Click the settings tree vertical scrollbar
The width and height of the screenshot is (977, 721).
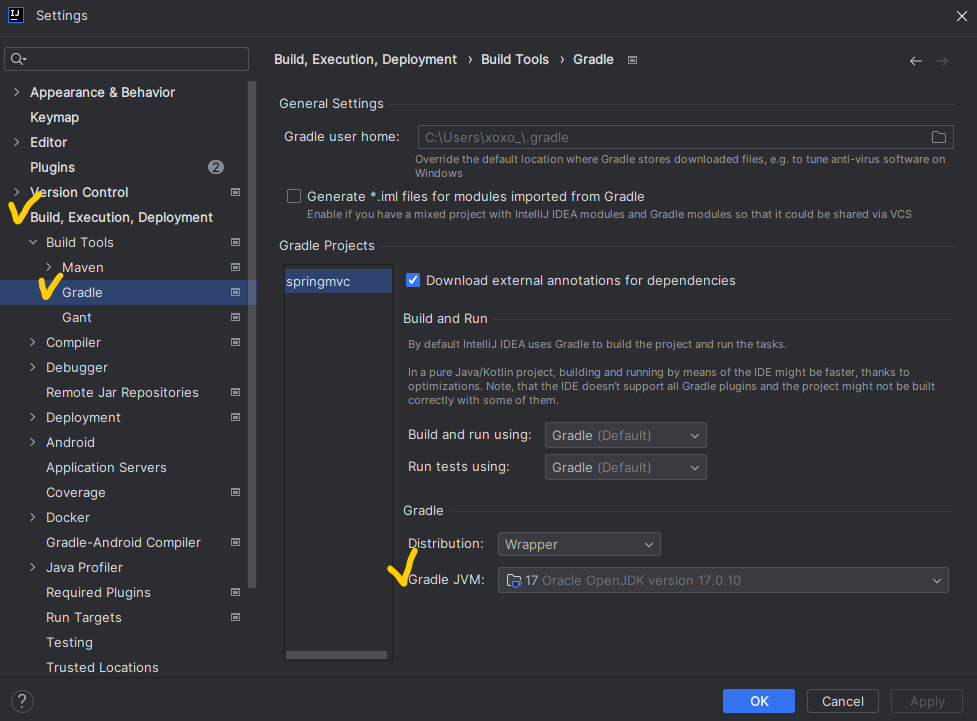pyautogui.click(x=252, y=333)
